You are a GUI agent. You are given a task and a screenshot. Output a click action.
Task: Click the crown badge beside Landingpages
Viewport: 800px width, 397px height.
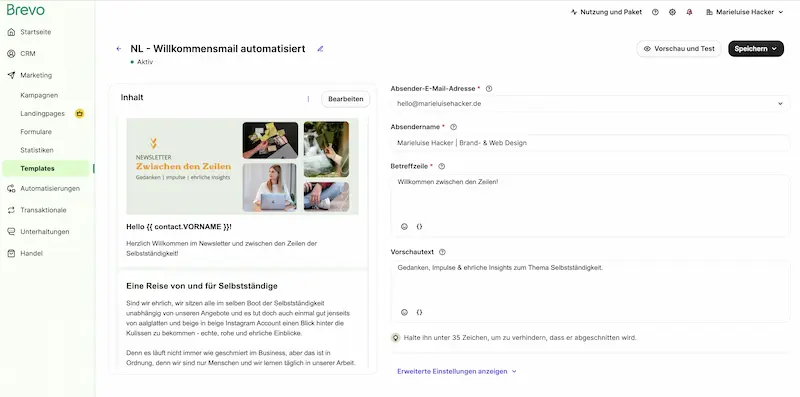point(79,113)
